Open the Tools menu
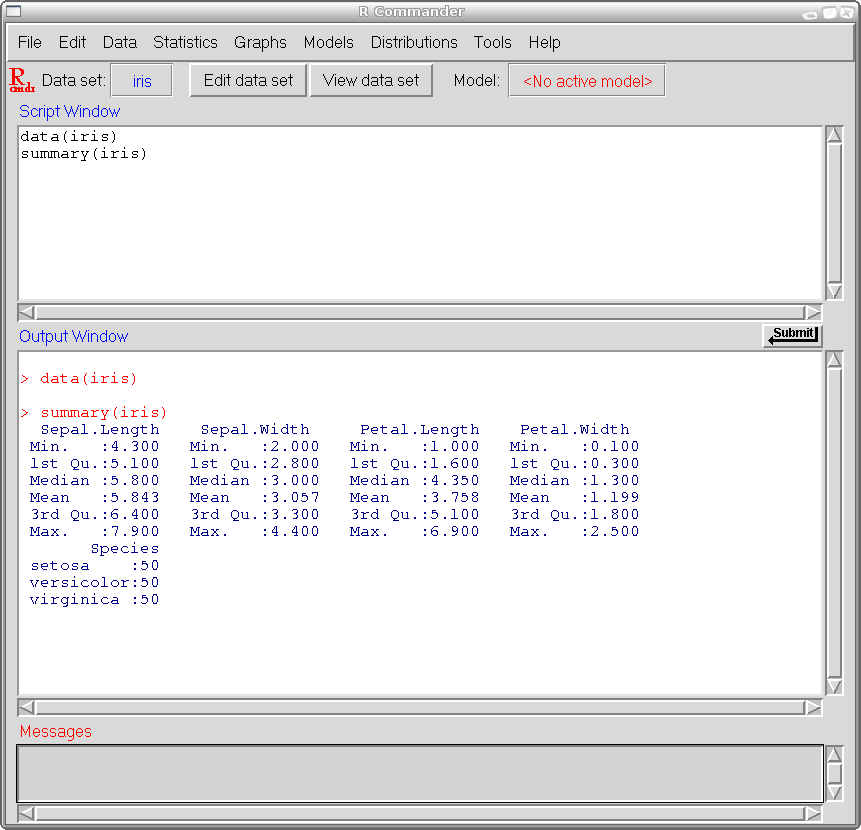This screenshot has width=861, height=830. (x=492, y=42)
